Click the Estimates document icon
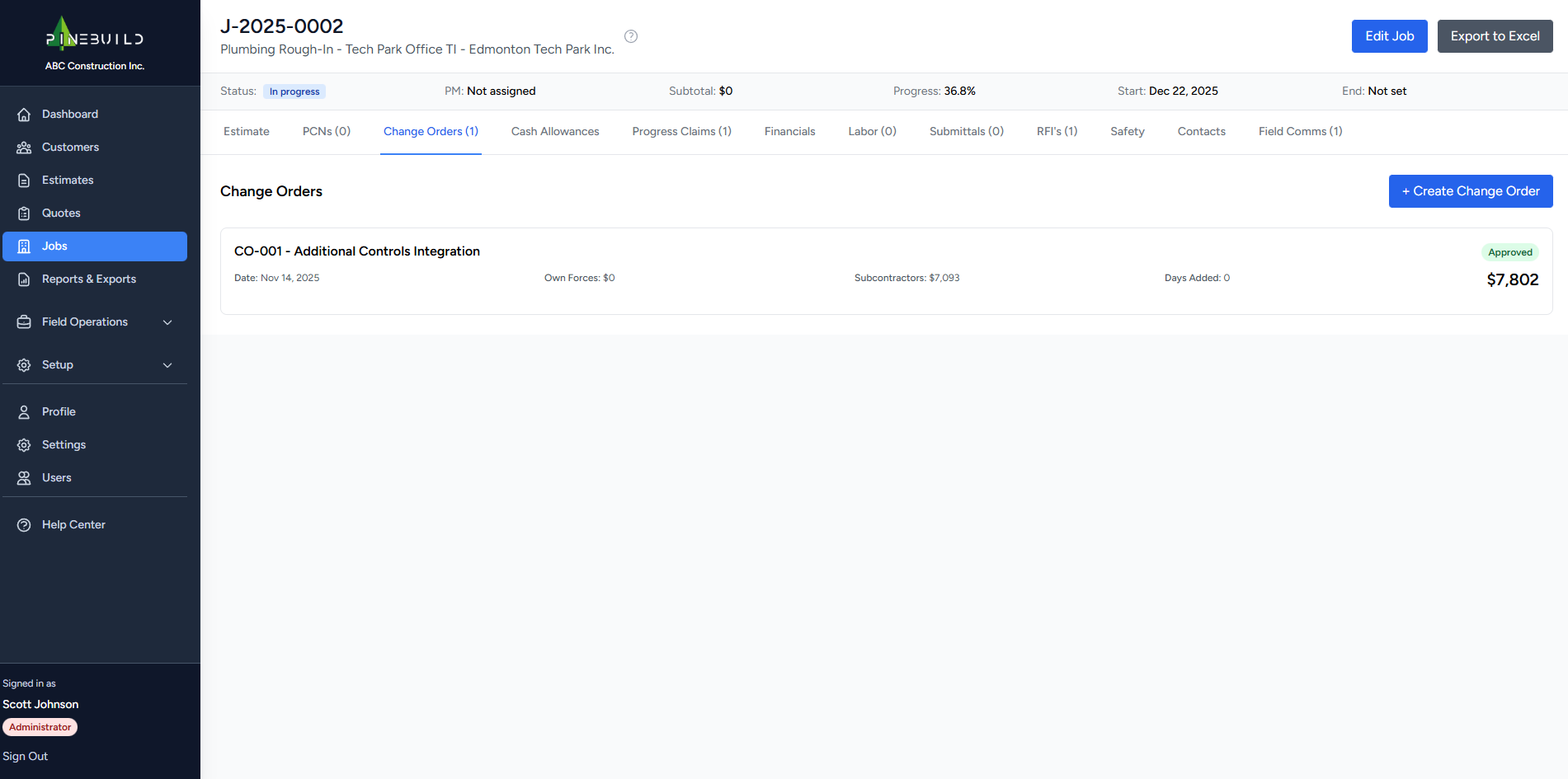Image resolution: width=1568 pixels, height=779 pixels. 24,181
